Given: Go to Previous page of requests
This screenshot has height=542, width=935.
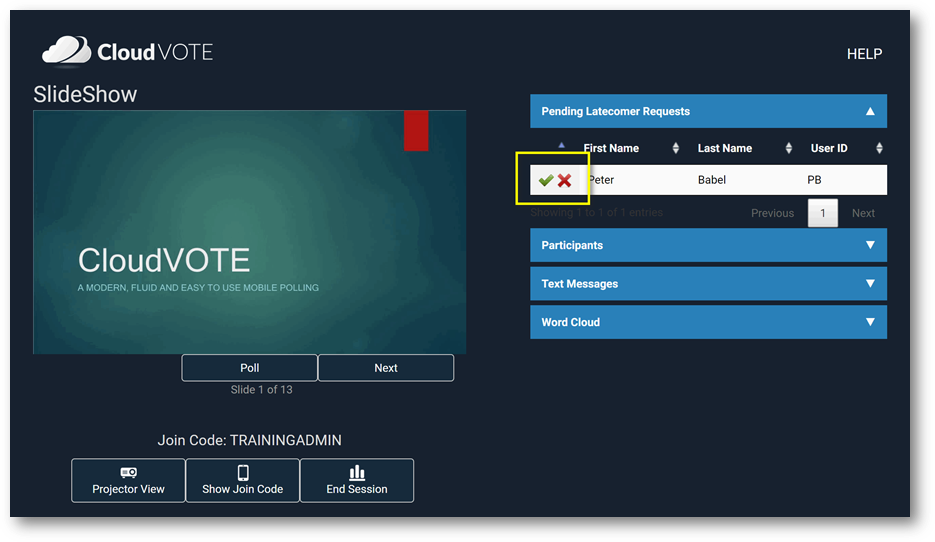Looking at the screenshot, I should click(772, 213).
